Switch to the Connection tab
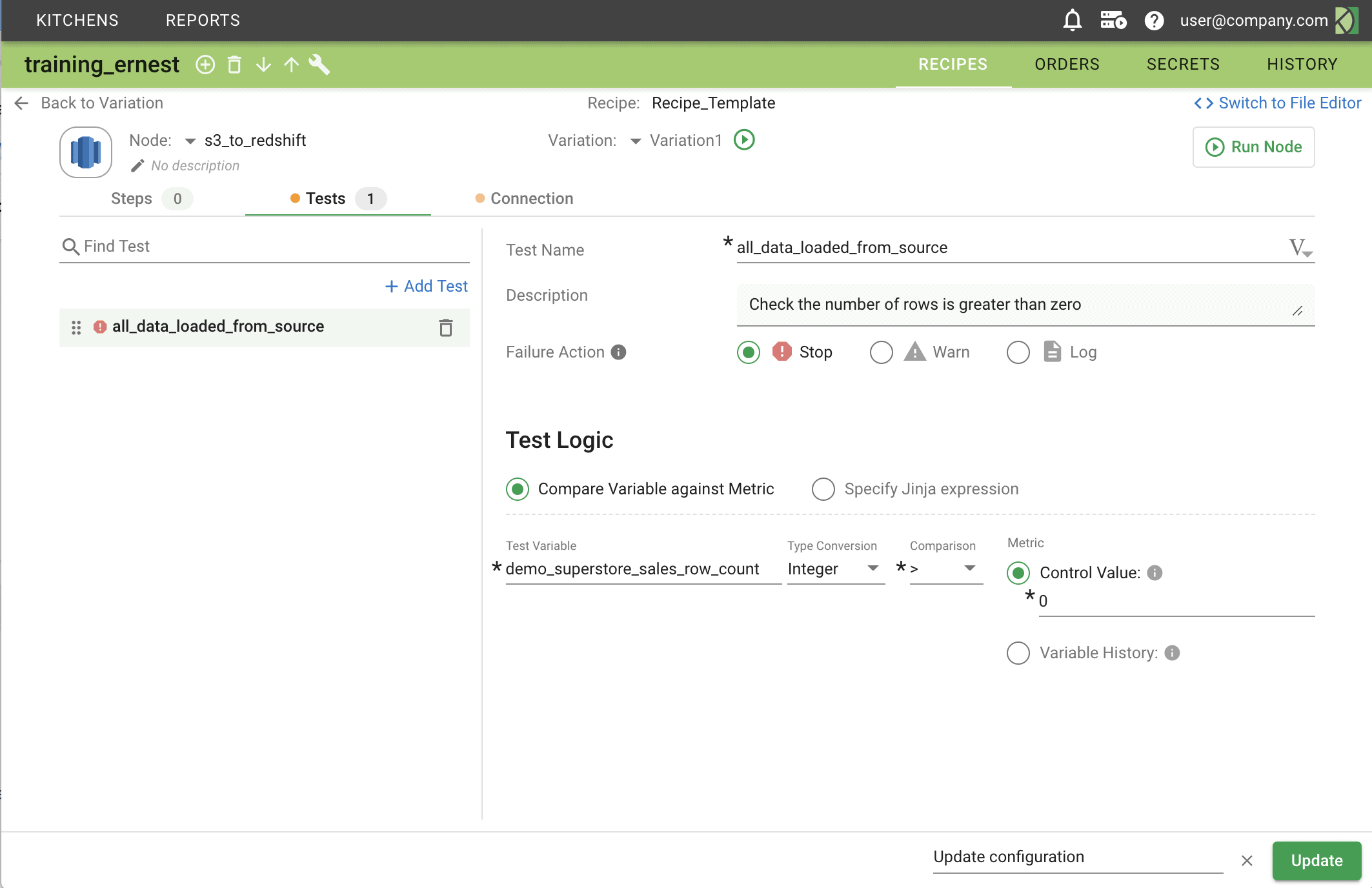1372x888 pixels. pos(531,199)
